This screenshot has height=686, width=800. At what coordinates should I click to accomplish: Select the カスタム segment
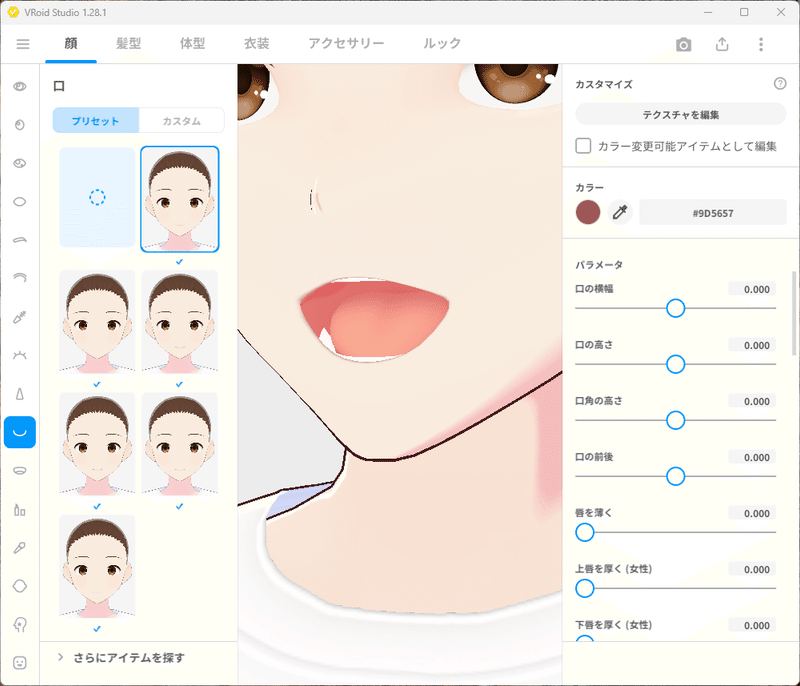click(x=182, y=120)
